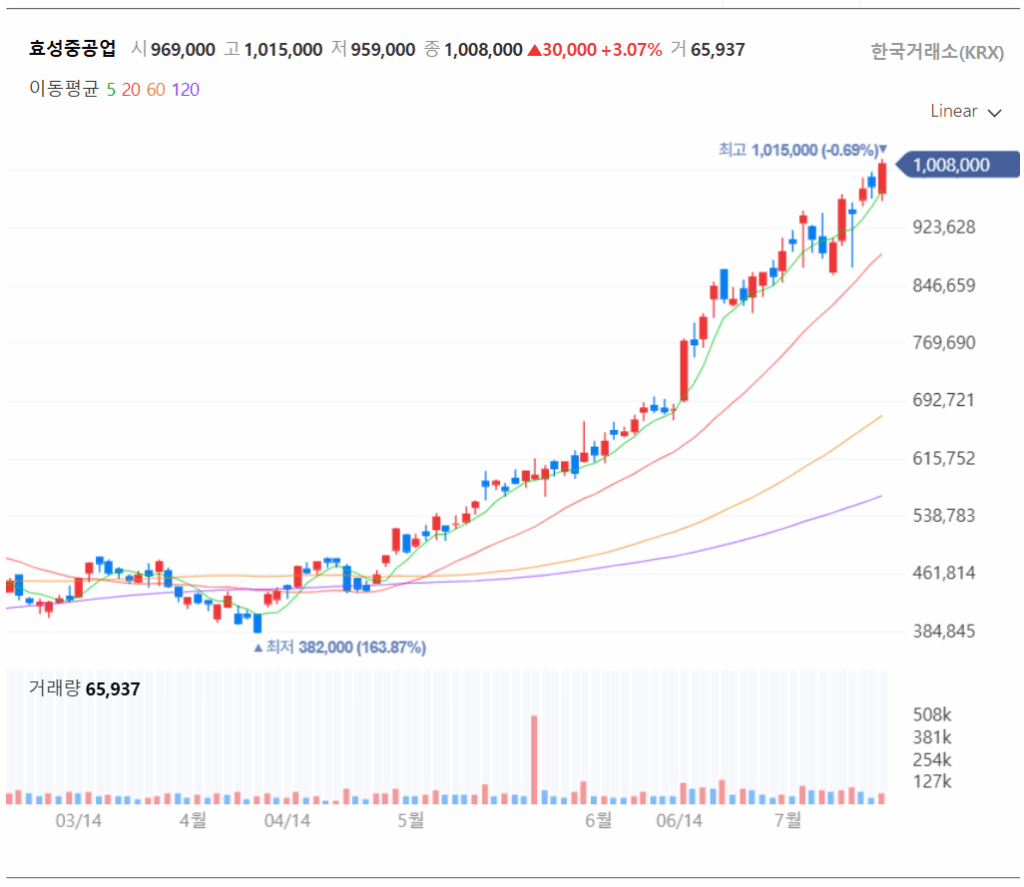
Task: Click the latest red candlestick on chart
Action: (x=882, y=178)
